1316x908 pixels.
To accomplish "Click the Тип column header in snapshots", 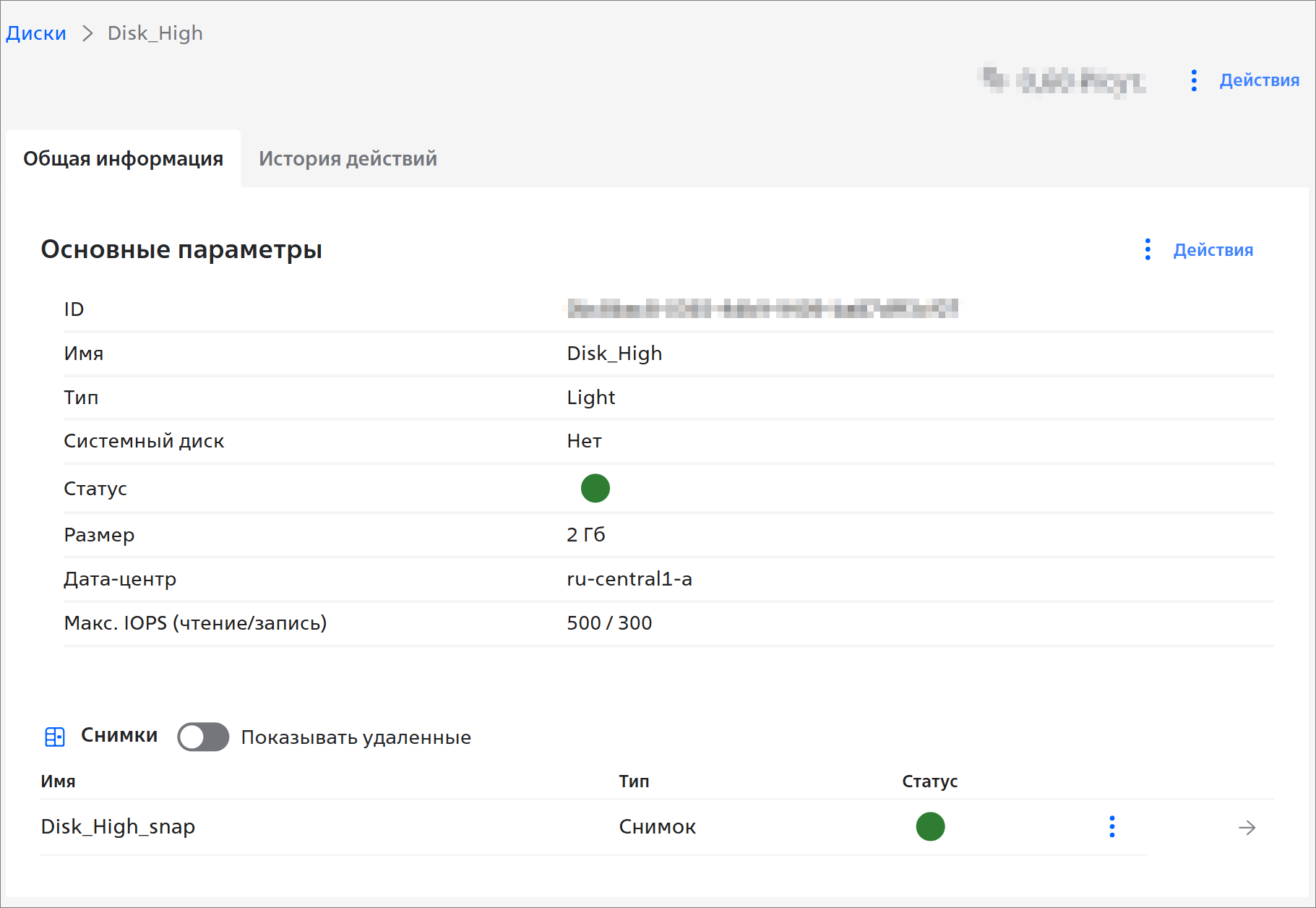I will point(634,781).
